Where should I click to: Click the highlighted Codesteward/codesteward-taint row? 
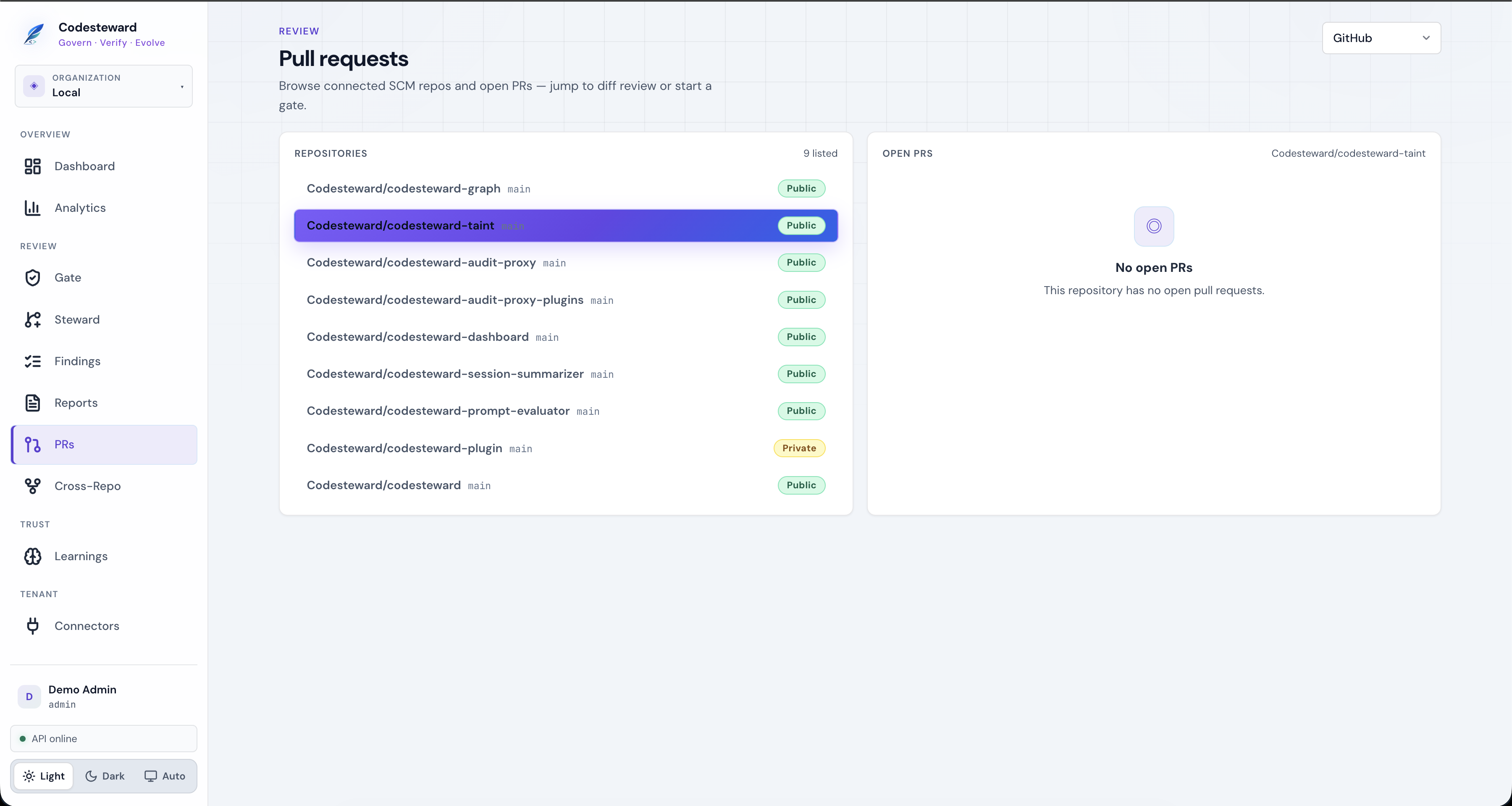566,226
